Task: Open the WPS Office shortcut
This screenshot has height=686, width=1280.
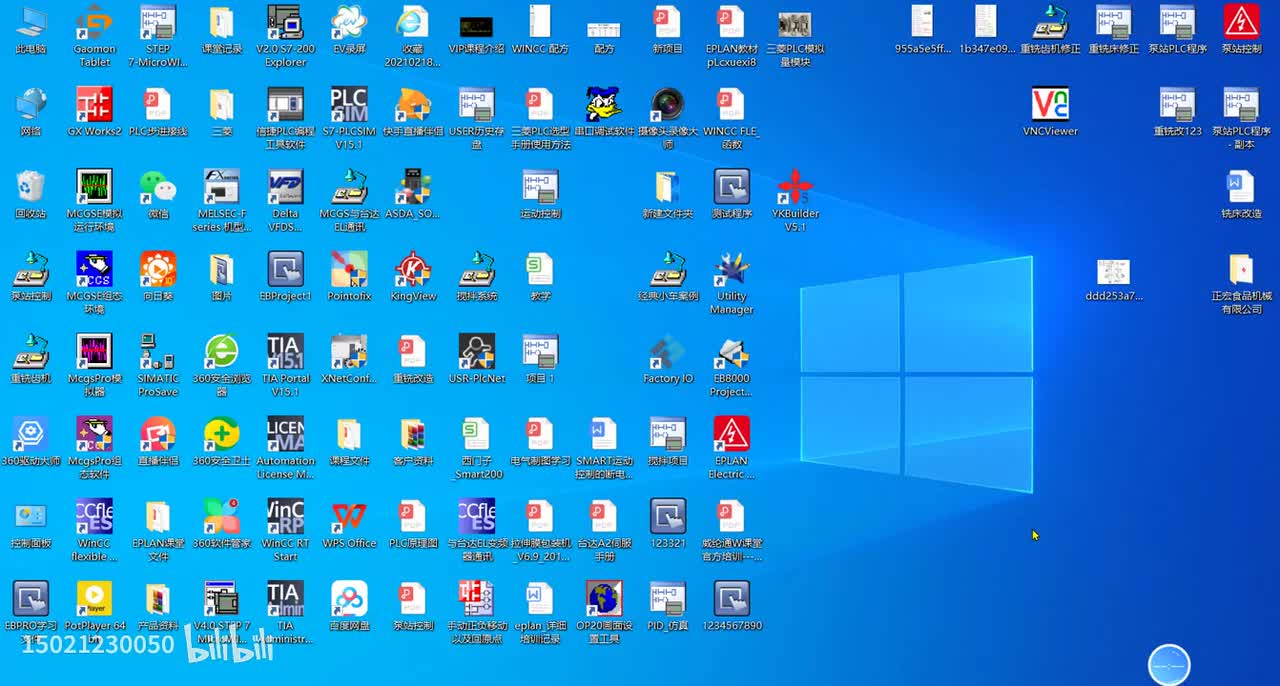Action: pyautogui.click(x=349, y=517)
